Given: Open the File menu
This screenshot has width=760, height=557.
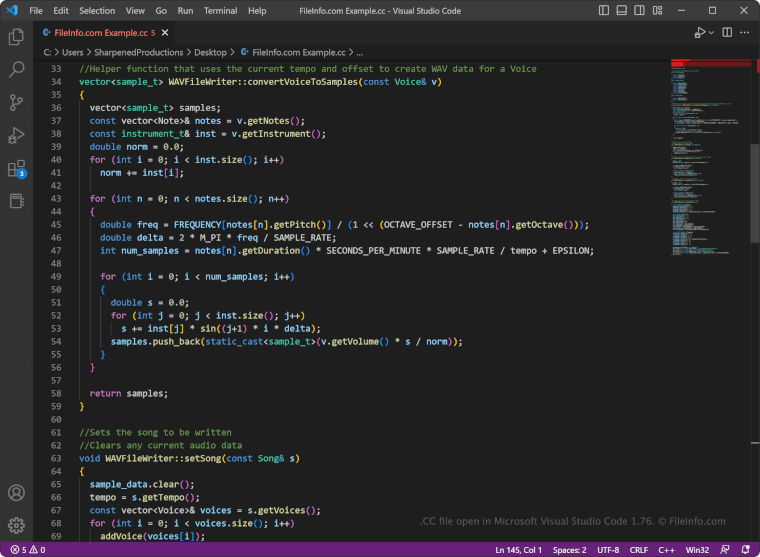Looking at the screenshot, I should [36, 11].
